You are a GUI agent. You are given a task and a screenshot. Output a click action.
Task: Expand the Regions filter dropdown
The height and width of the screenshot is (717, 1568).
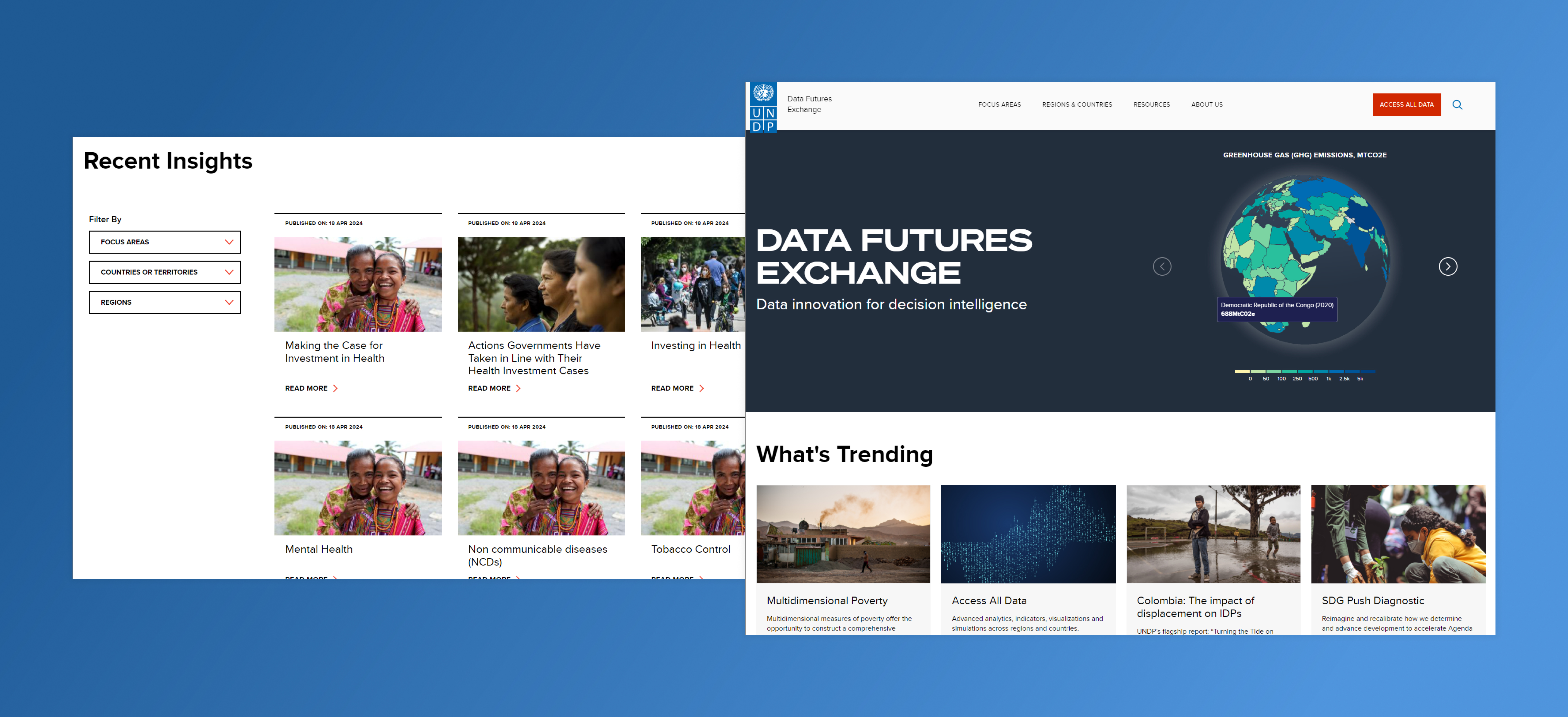[165, 302]
